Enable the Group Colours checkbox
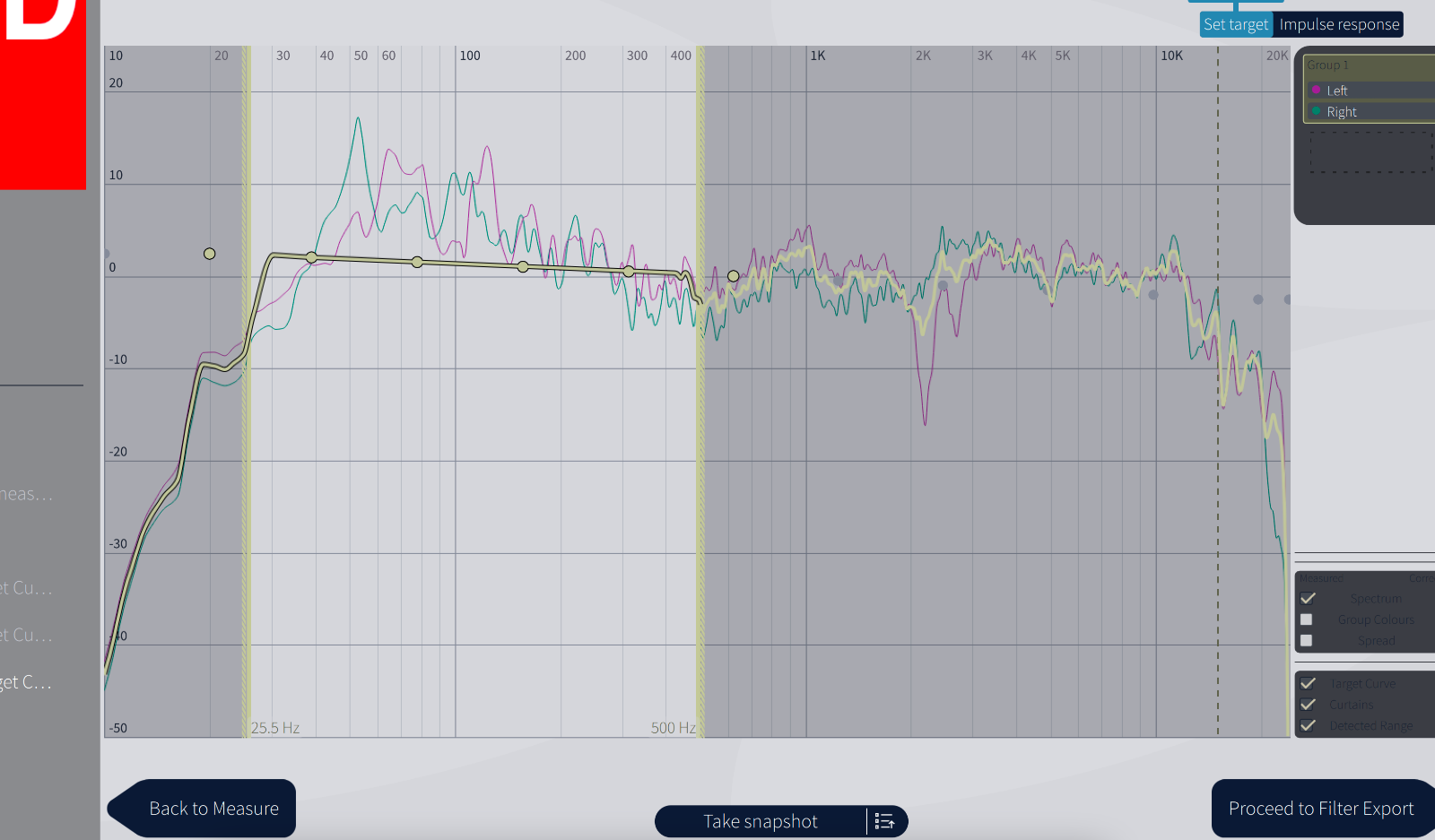The width and height of the screenshot is (1435, 840). (1307, 619)
